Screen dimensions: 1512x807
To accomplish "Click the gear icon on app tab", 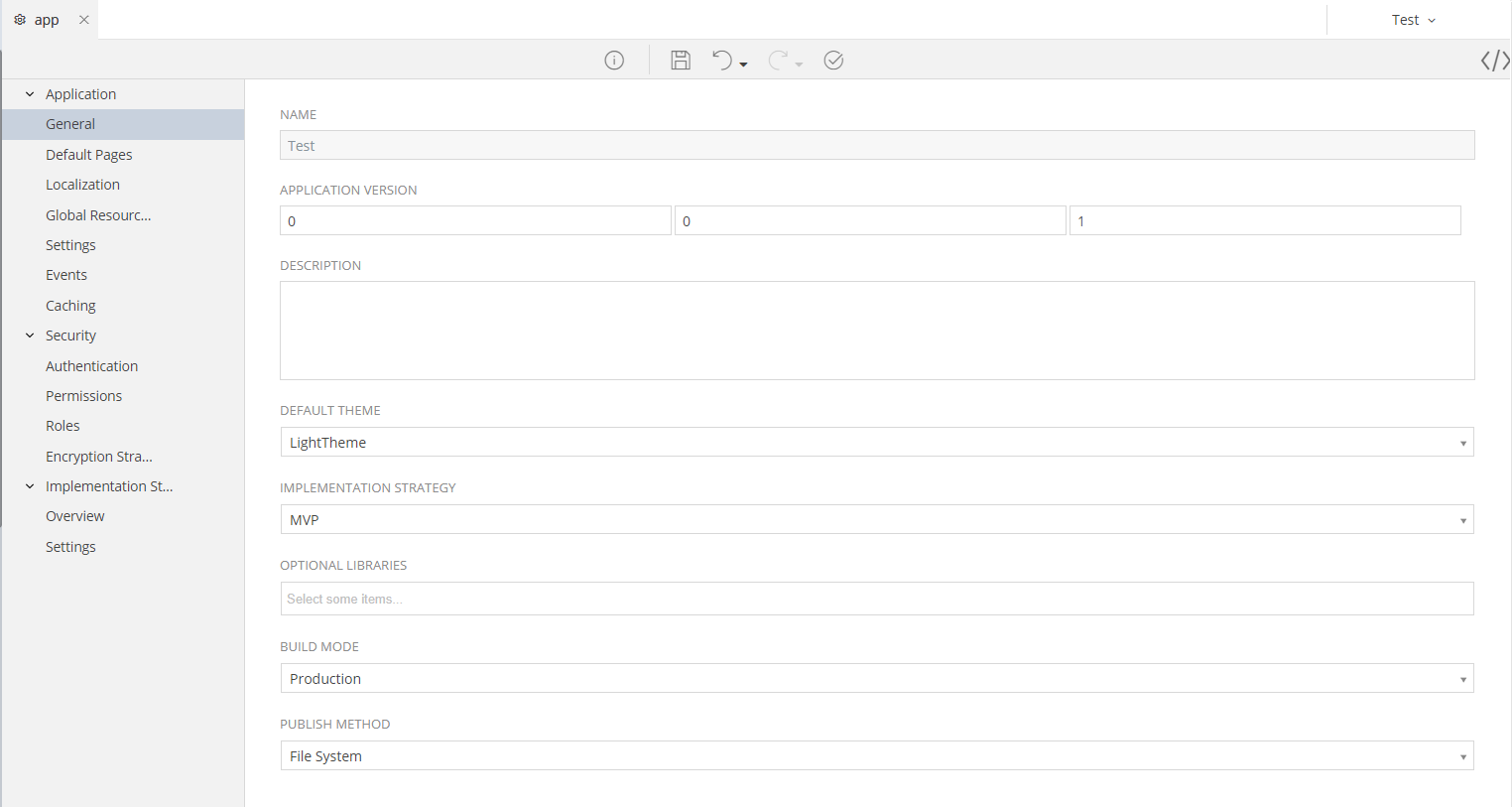I will click(x=20, y=20).
